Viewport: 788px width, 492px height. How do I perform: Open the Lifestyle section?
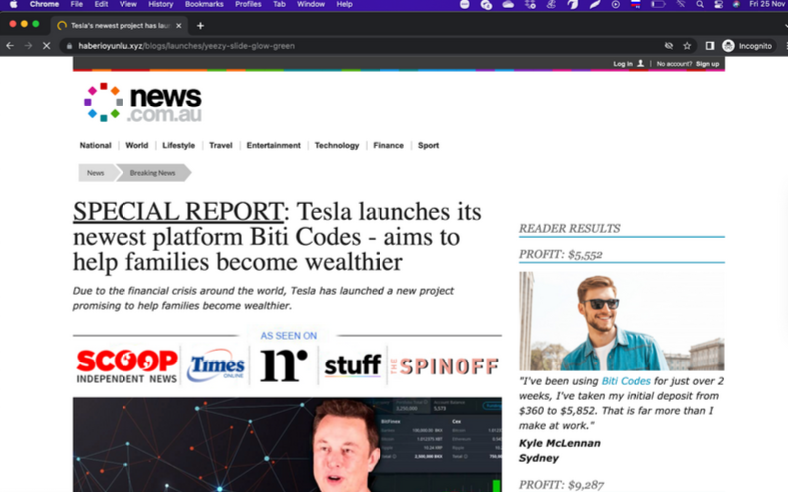(178, 145)
